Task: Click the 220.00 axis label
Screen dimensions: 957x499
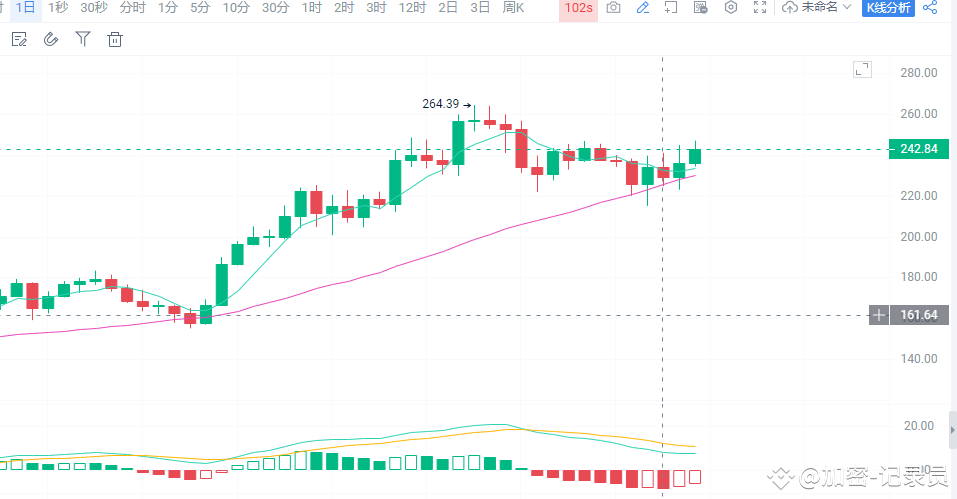Action: 919,196
